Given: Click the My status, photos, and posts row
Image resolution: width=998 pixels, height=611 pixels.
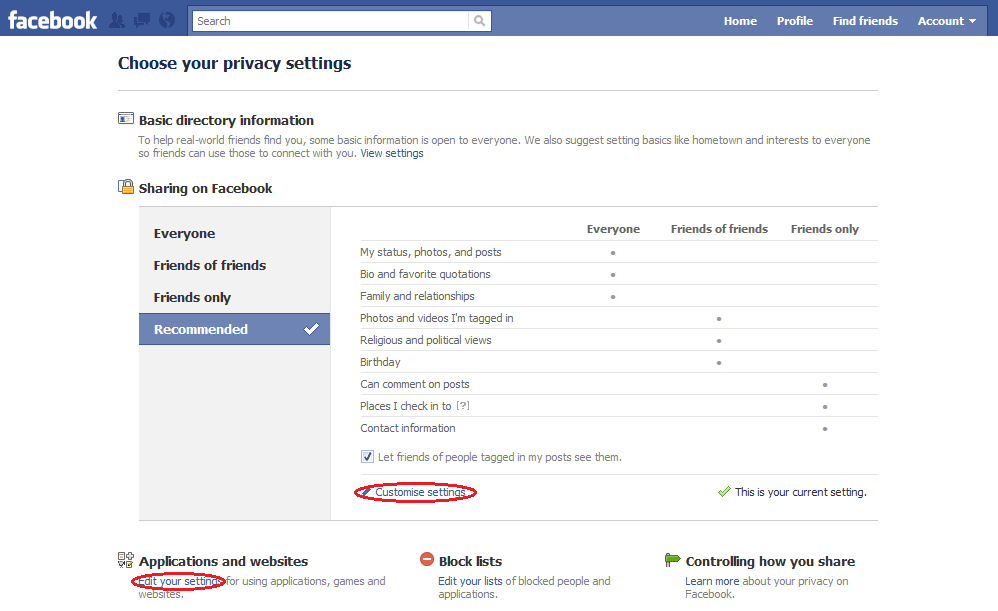Looking at the screenshot, I should pyautogui.click(x=619, y=252).
